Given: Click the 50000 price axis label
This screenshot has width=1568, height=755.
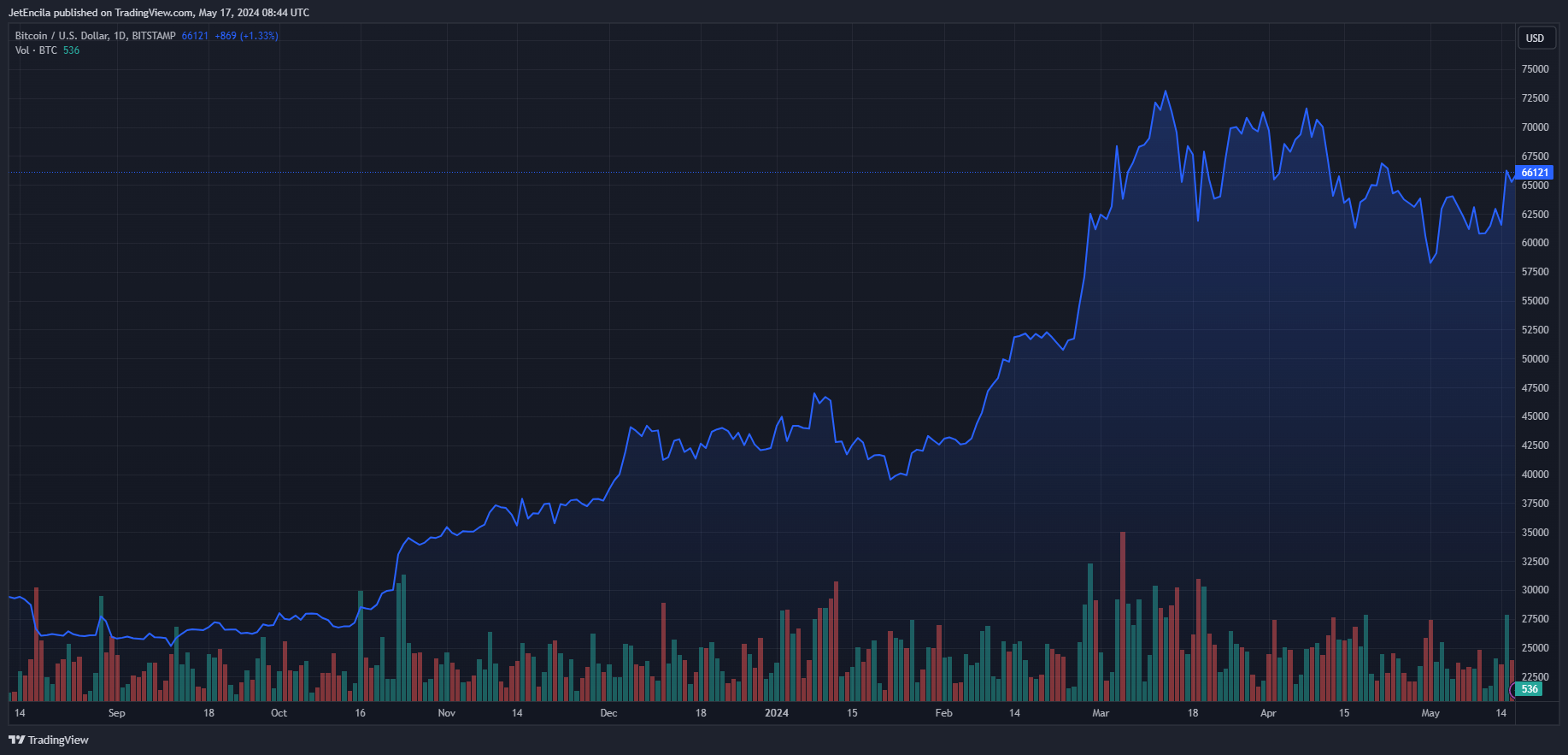Looking at the screenshot, I should pos(1535,359).
